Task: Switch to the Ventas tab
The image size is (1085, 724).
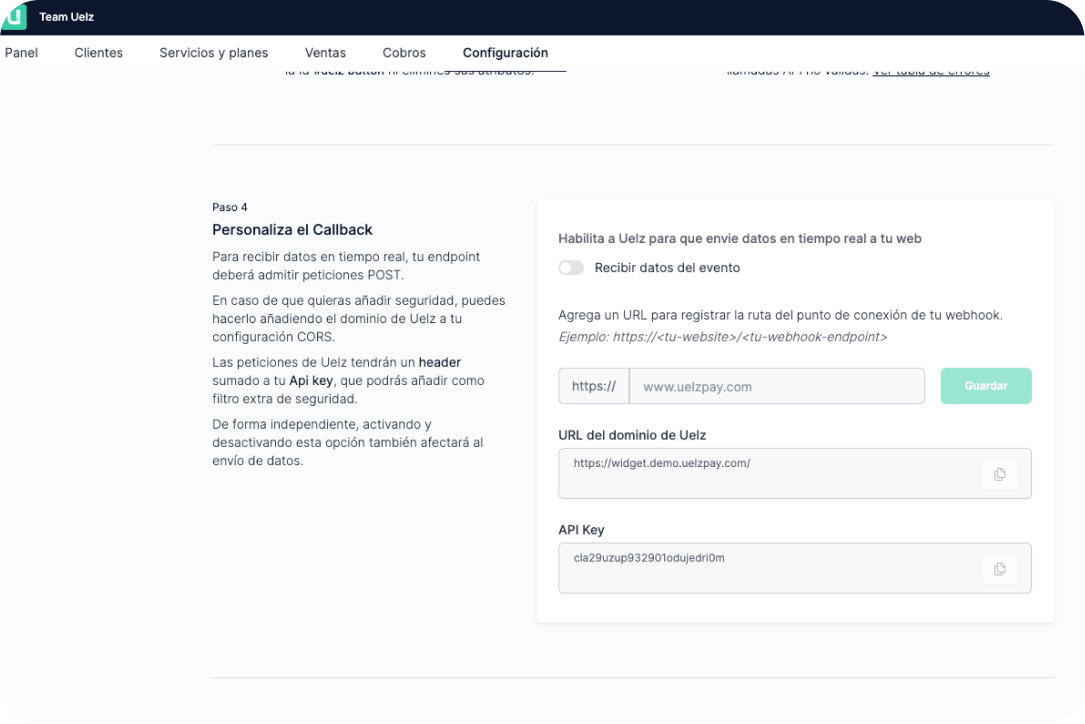Action: tap(325, 53)
